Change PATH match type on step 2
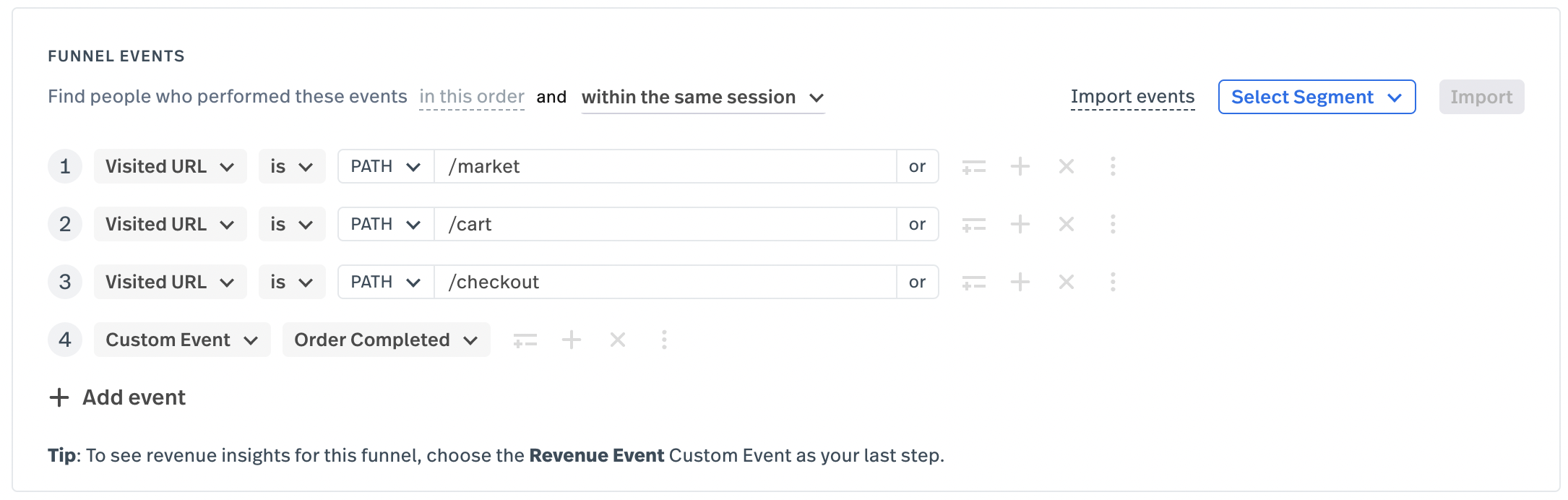The width and height of the screenshot is (1568, 500). tap(386, 224)
